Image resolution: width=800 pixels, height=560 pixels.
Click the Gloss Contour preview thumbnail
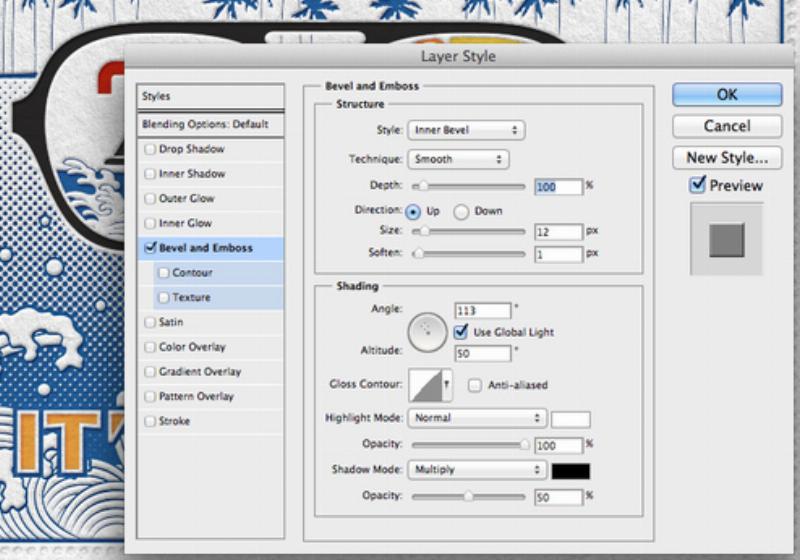point(426,385)
